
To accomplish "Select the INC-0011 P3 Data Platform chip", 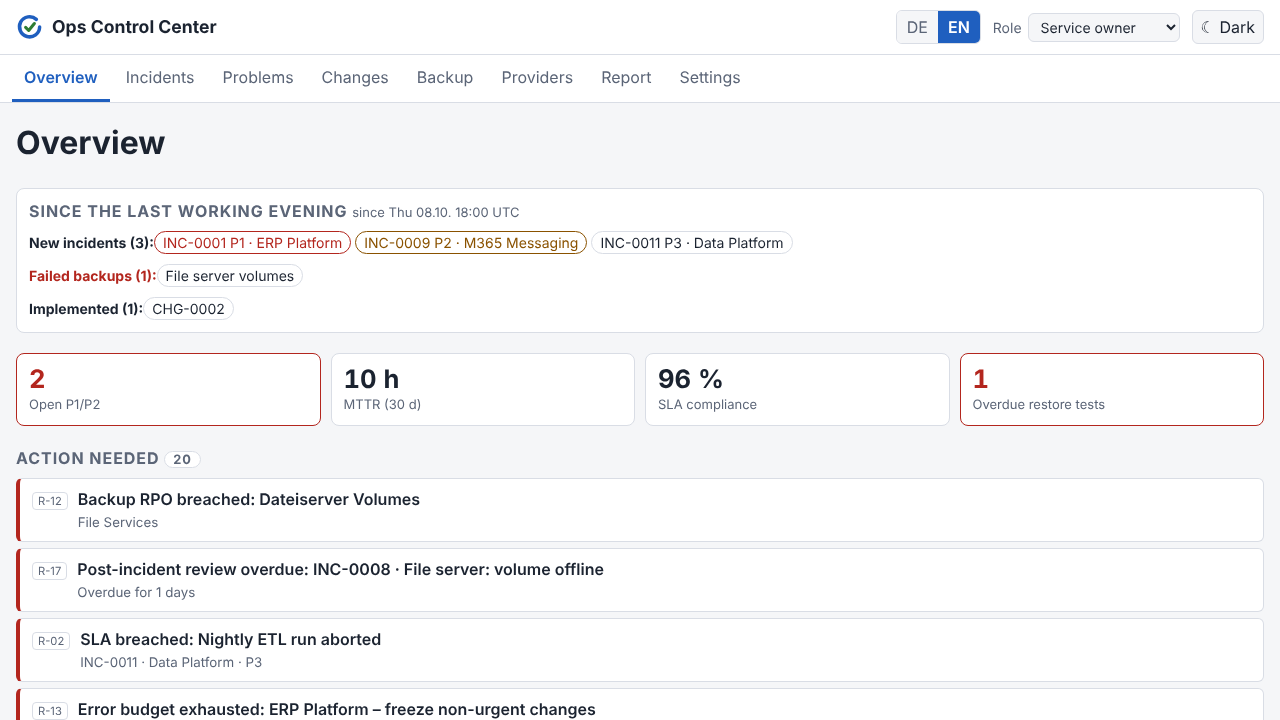I will (692, 243).
